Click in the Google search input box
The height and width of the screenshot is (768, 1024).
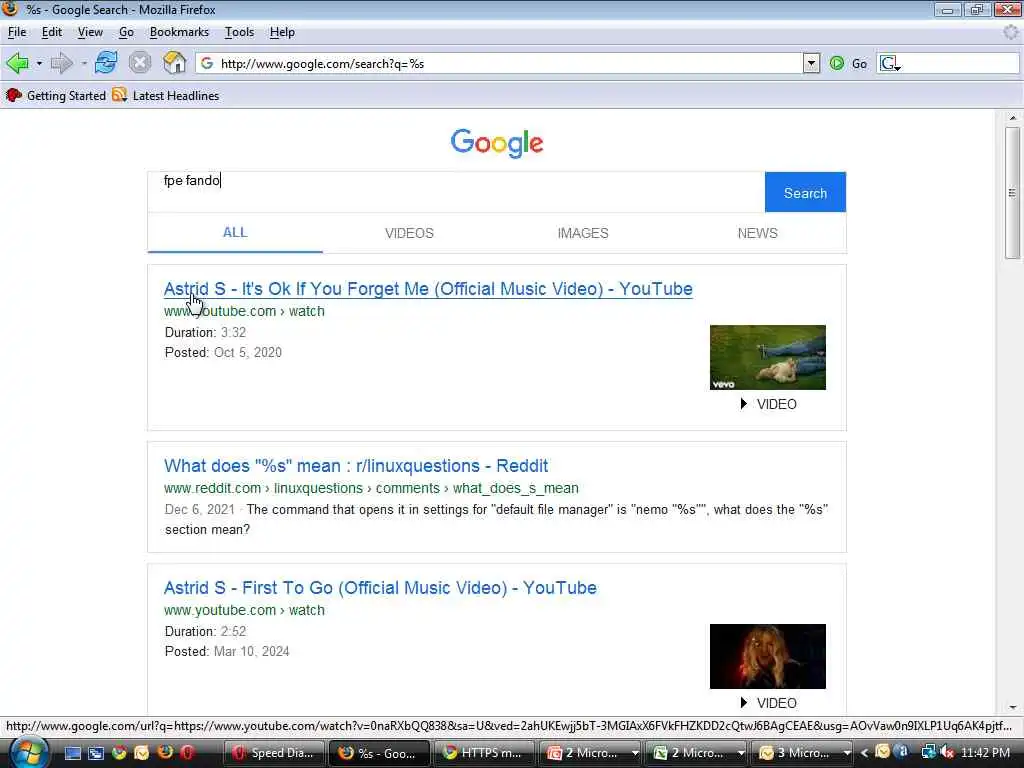pos(456,192)
